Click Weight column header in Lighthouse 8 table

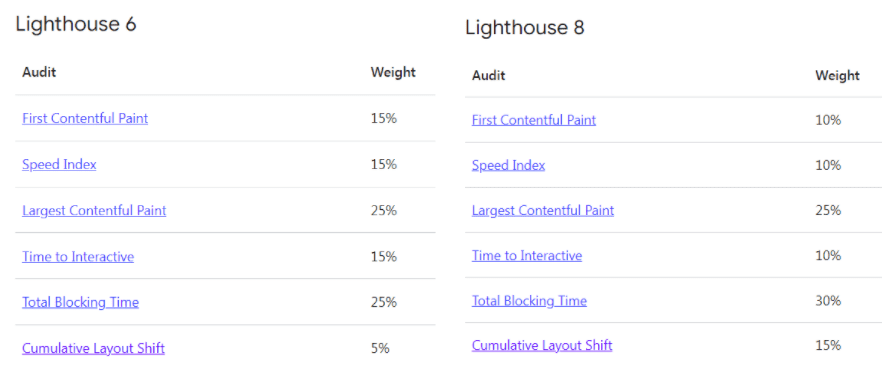[x=837, y=76]
